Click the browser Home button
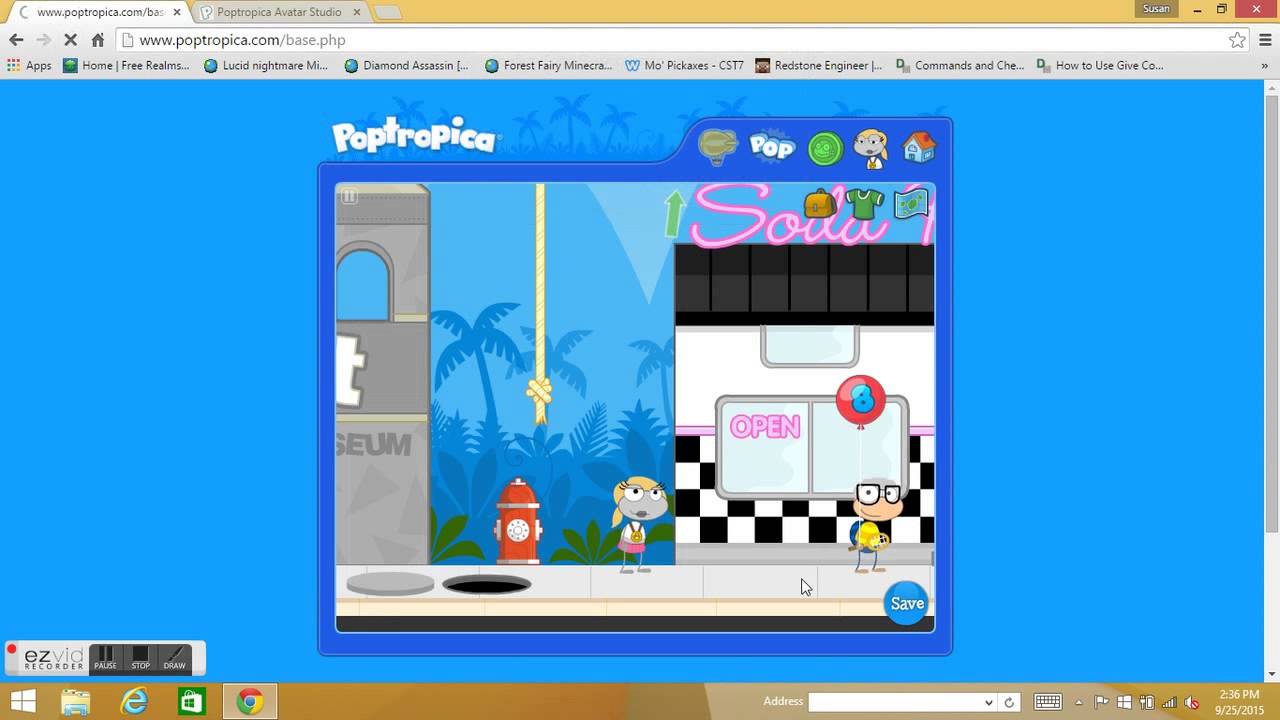The height and width of the screenshot is (720, 1280). 97,40
